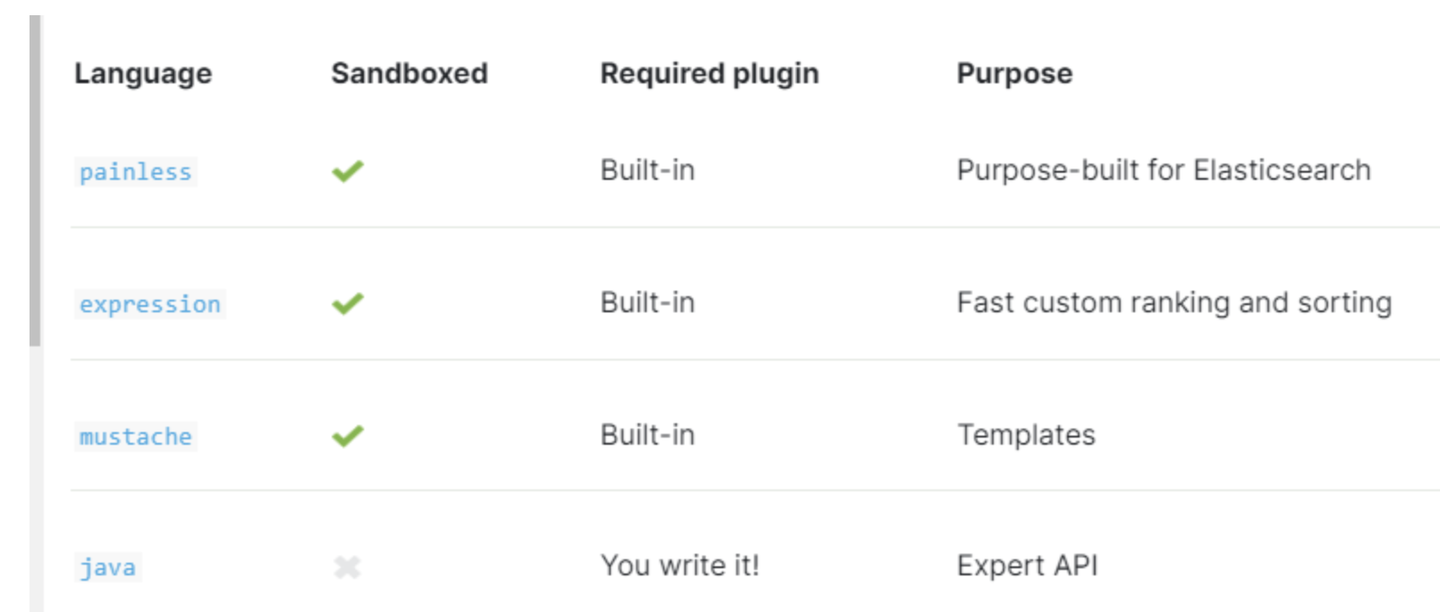
Task: Click the 'Expert API' purpose cell
Action: click(x=1027, y=566)
